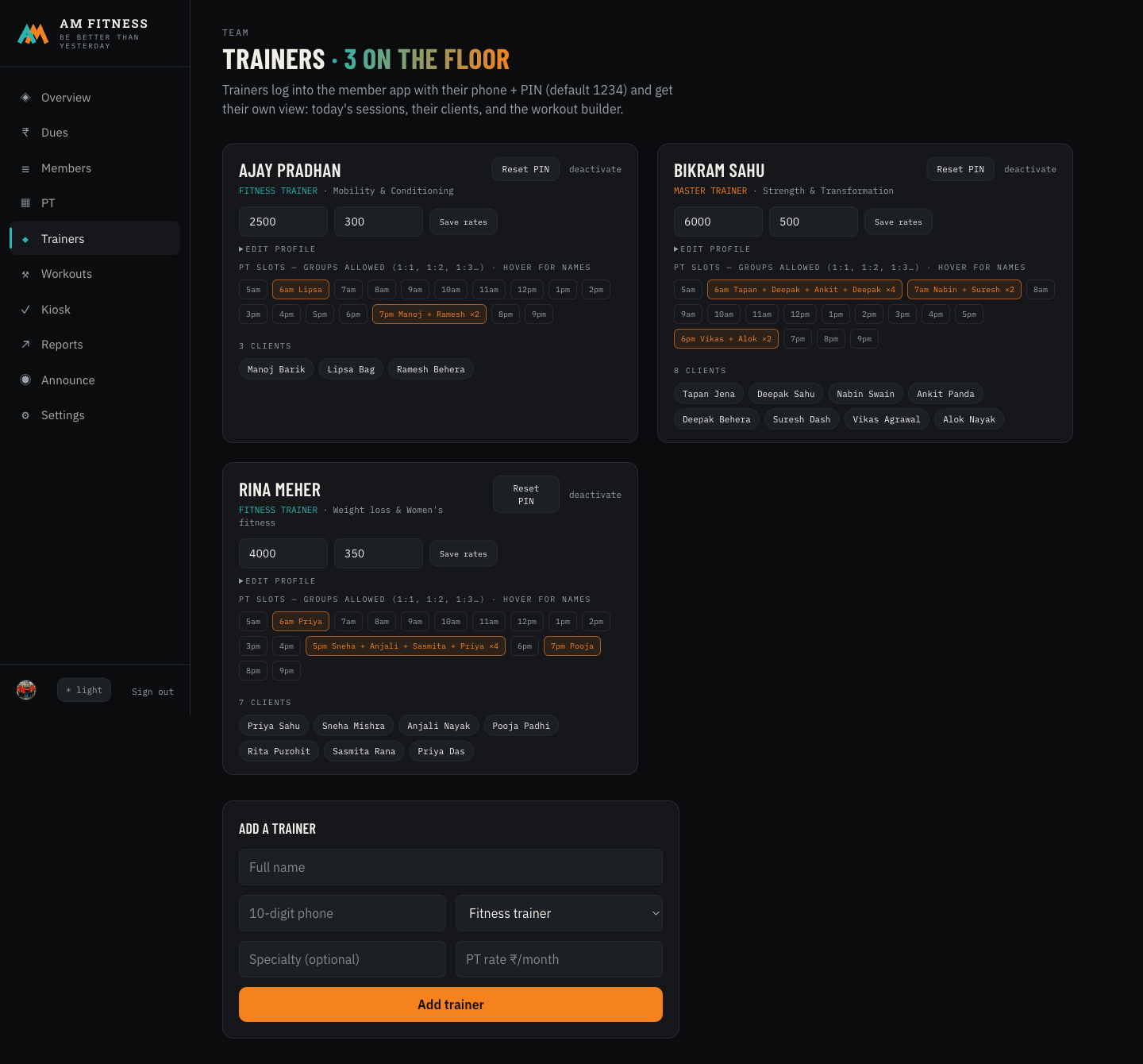The height and width of the screenshot is (1064, 1143).
Task: Select the Members list icon
Action: coord(25,168)
